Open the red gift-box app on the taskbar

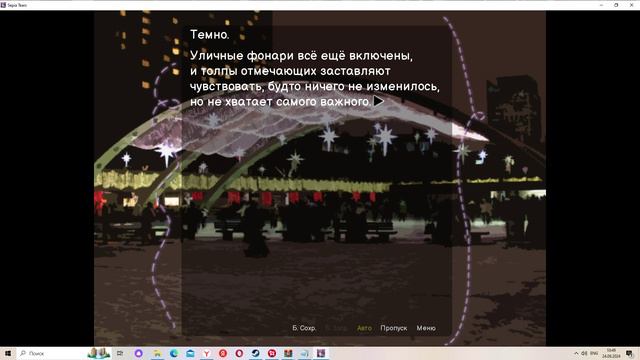click(x=288, y=353)
